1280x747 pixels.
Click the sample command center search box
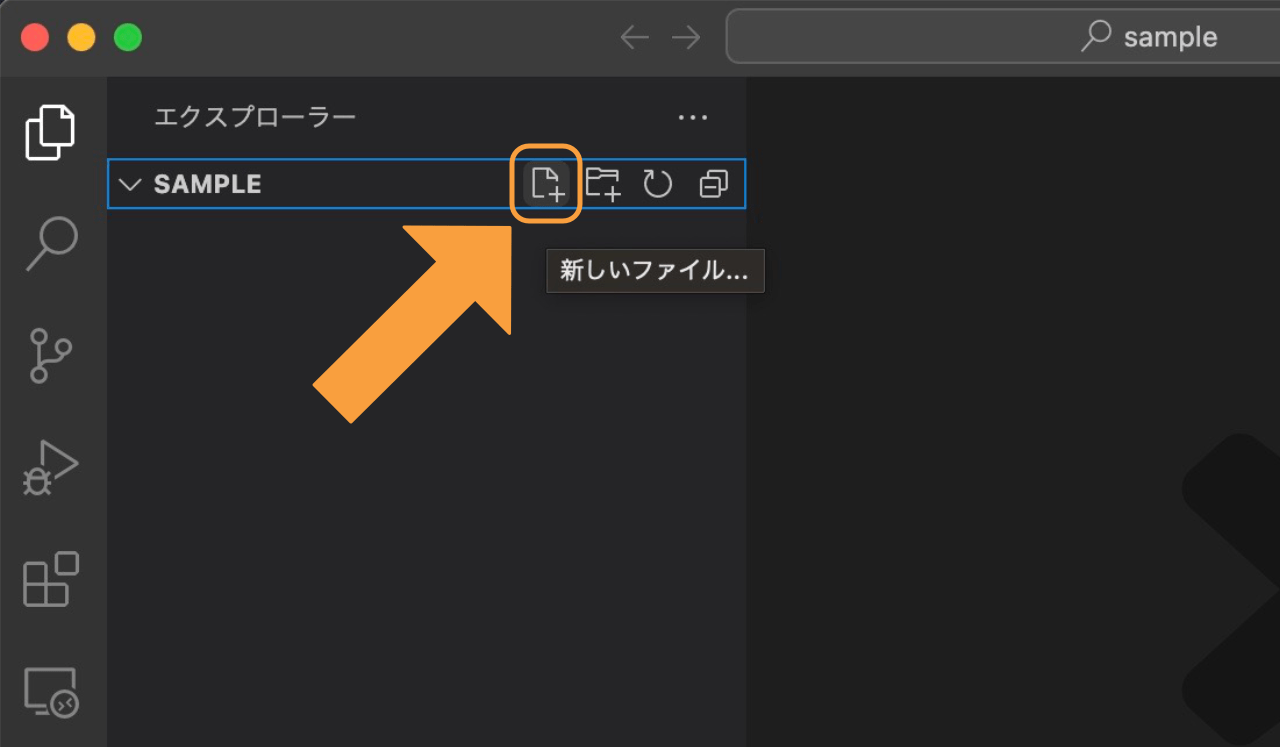[1003, 37]
